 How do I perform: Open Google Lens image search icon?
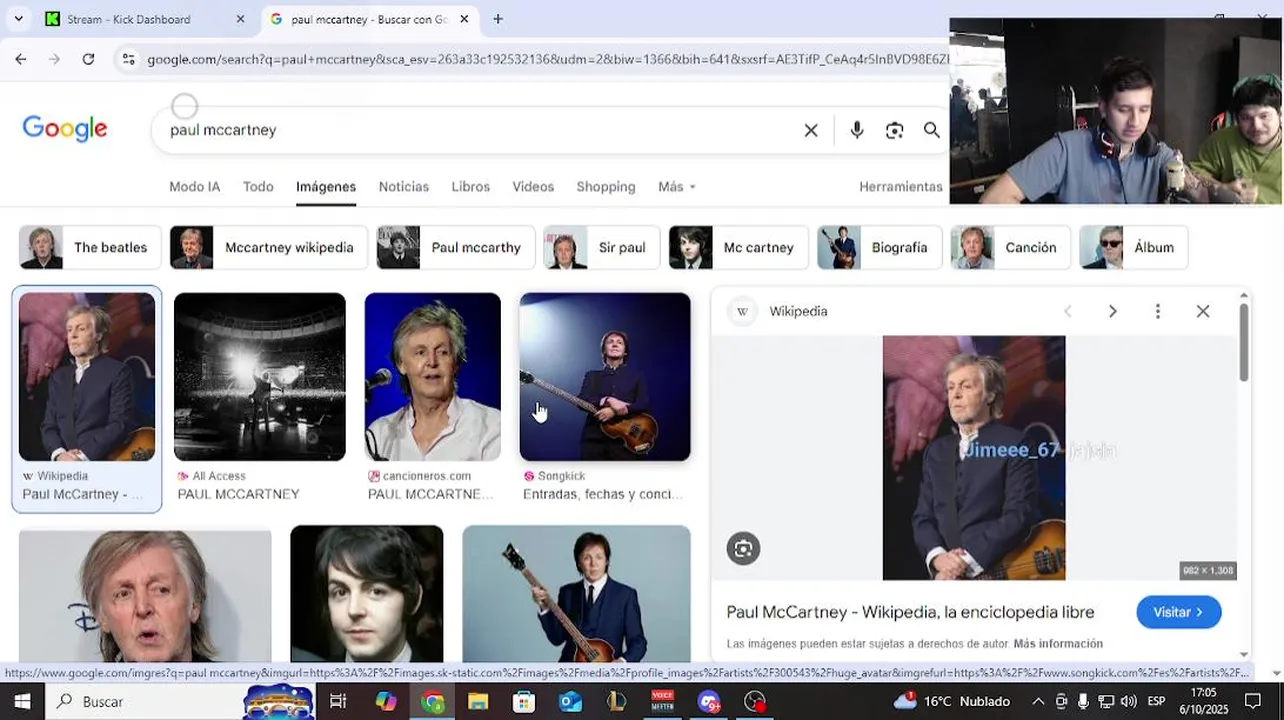894,130
